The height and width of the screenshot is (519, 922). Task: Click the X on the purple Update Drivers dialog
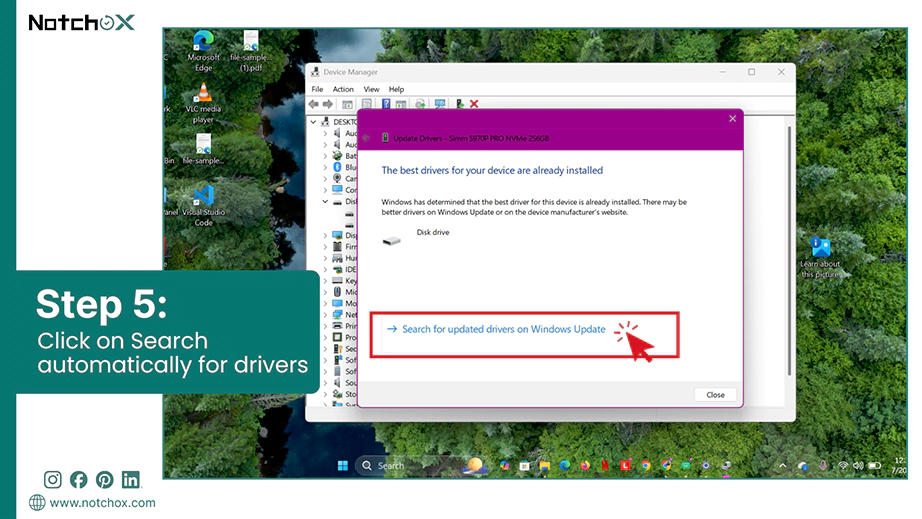point(732,119)
